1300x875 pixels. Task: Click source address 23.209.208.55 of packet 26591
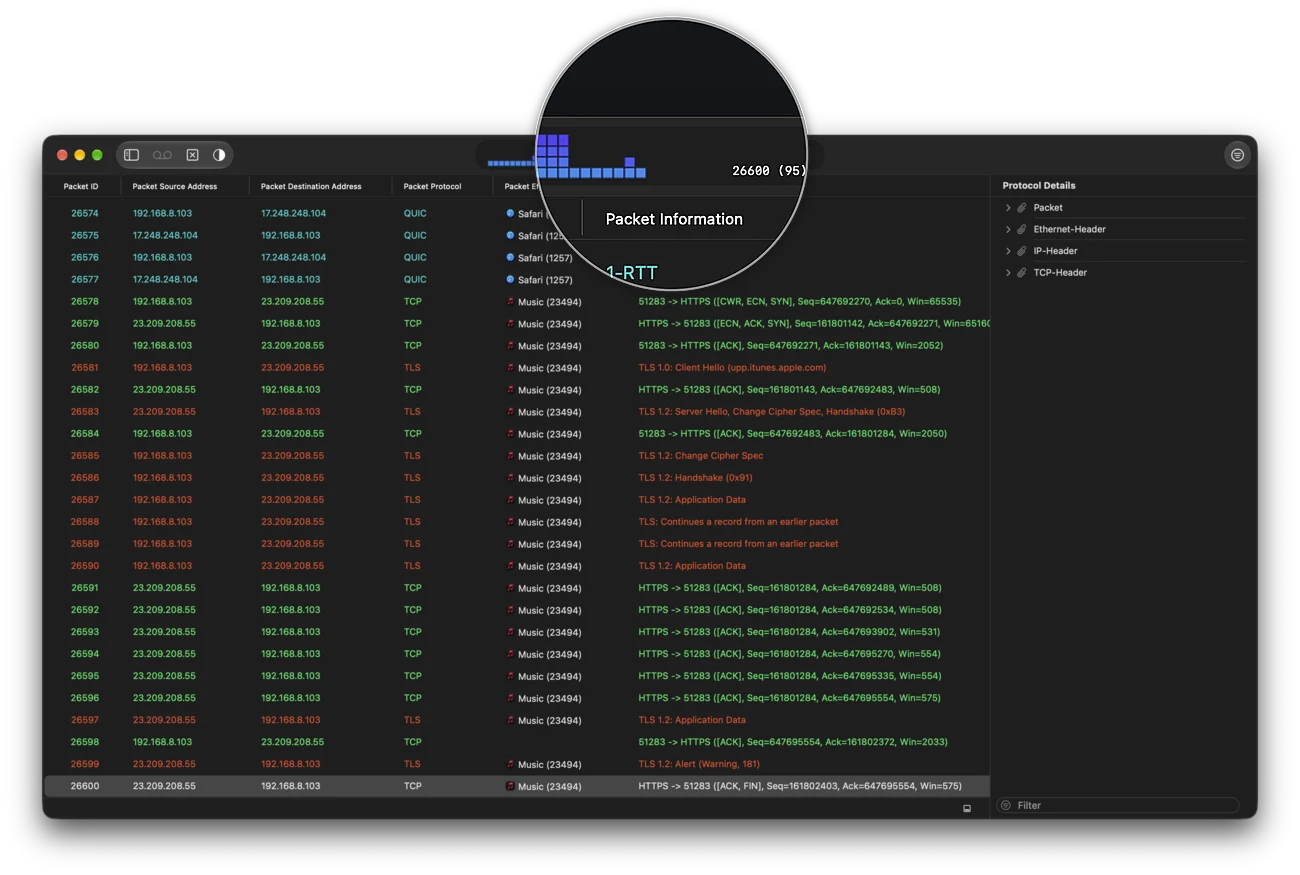tap(164, 588)
